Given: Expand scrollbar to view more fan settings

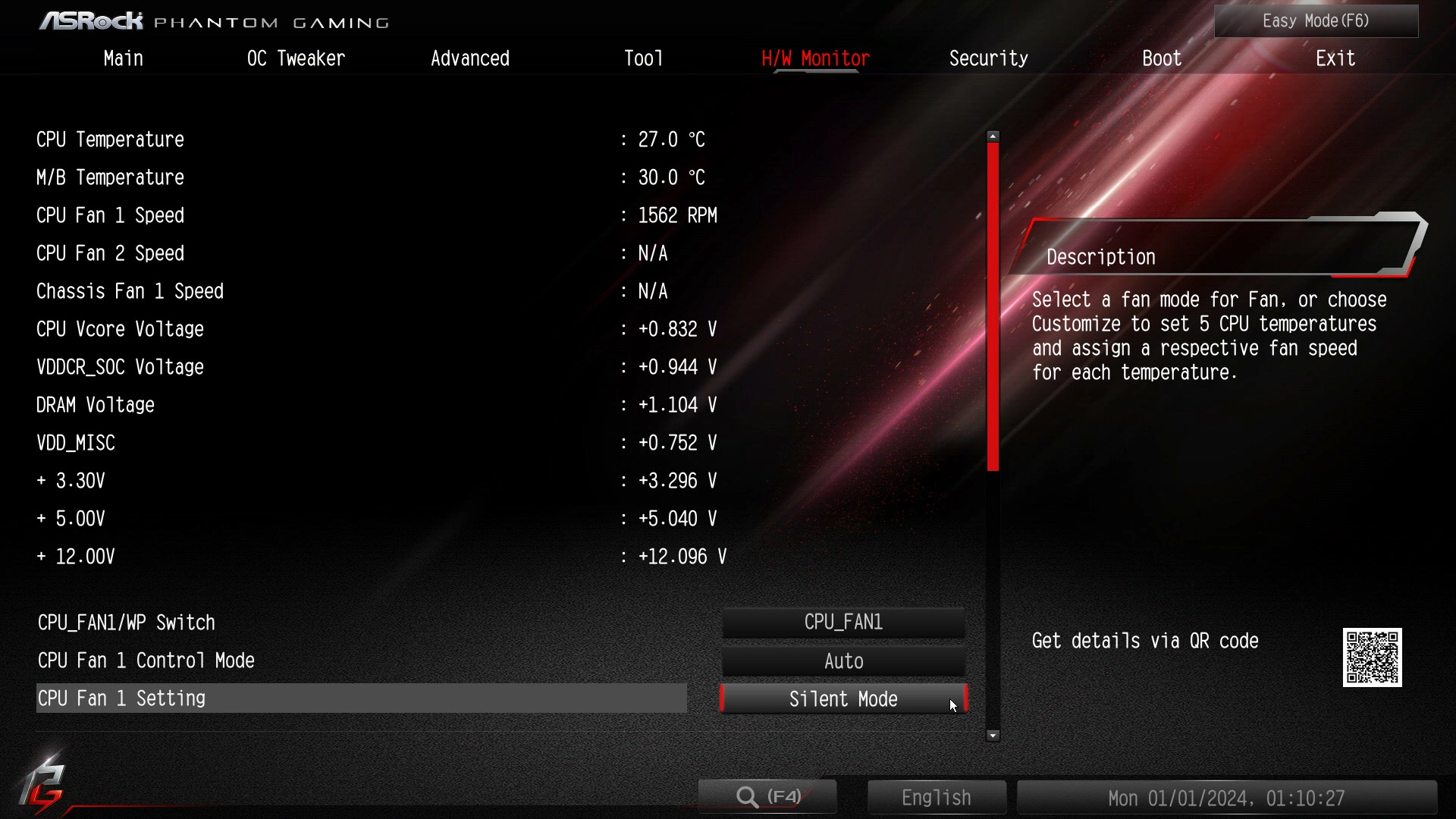Looking at the screenshot, I should [993, 736].
